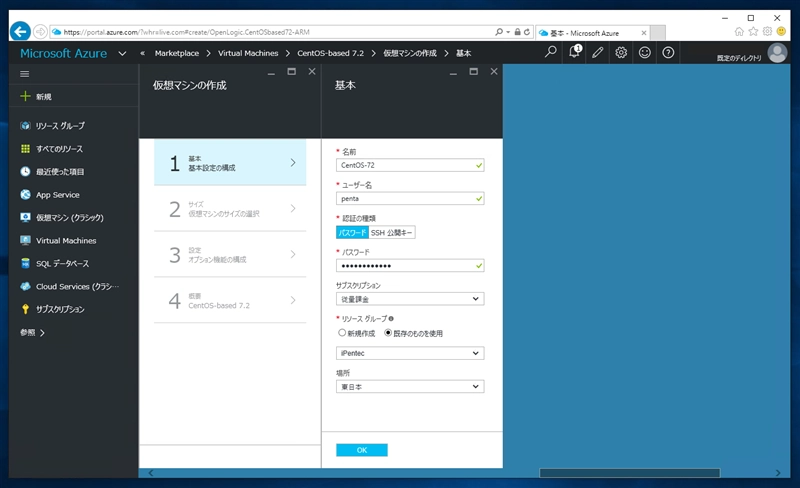Go to Virtual Machines breadcrumb

[248, 53]
